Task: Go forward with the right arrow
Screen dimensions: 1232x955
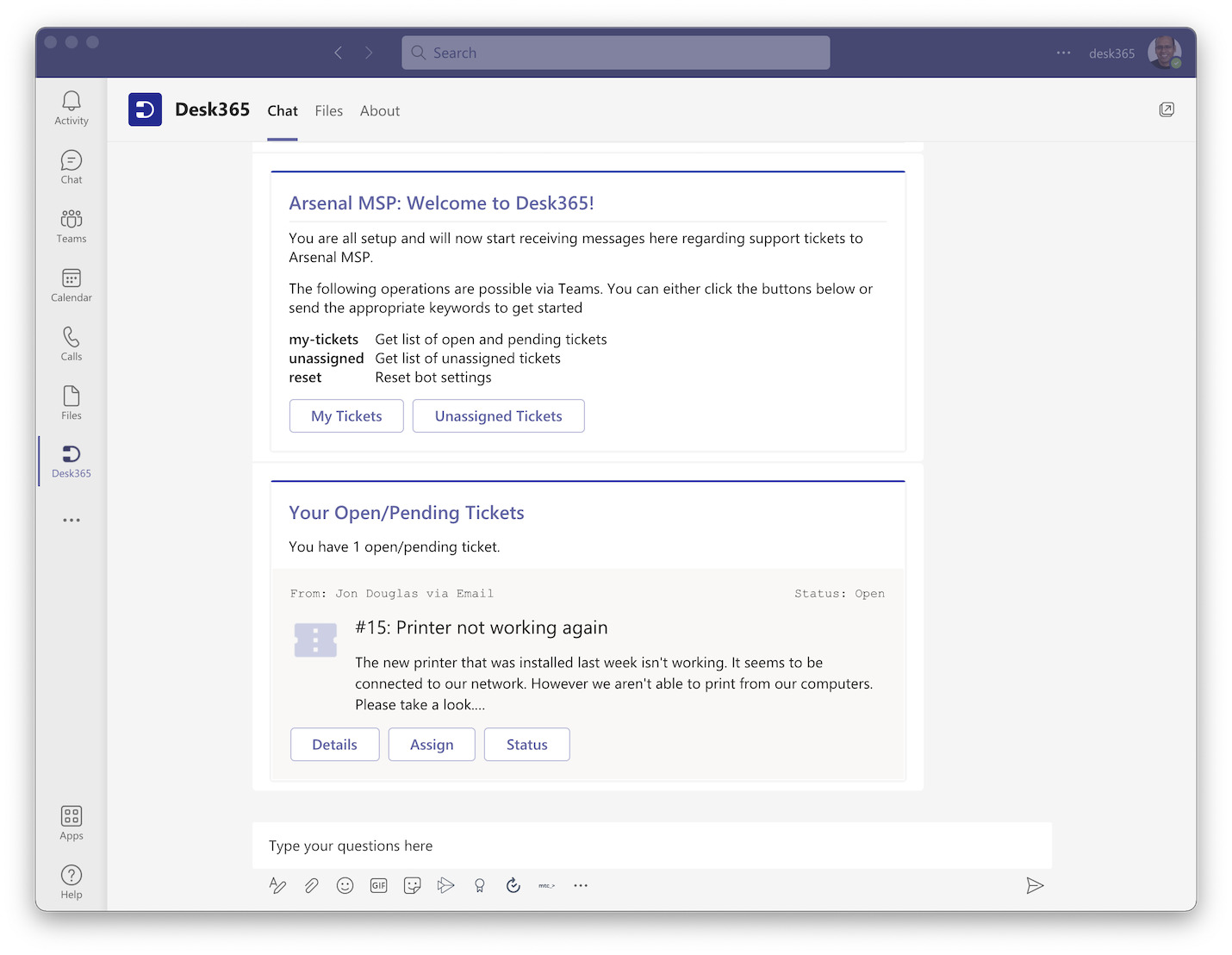Action: pos(369,53)
